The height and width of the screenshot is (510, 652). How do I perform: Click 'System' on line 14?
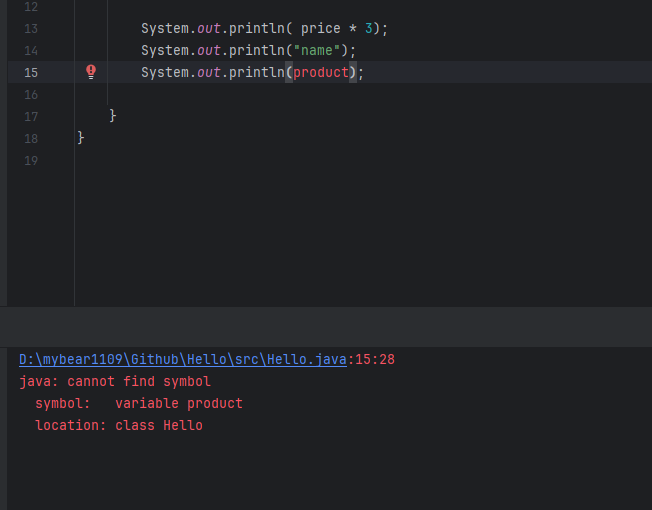pyautogui.click(x=165, y=50)
